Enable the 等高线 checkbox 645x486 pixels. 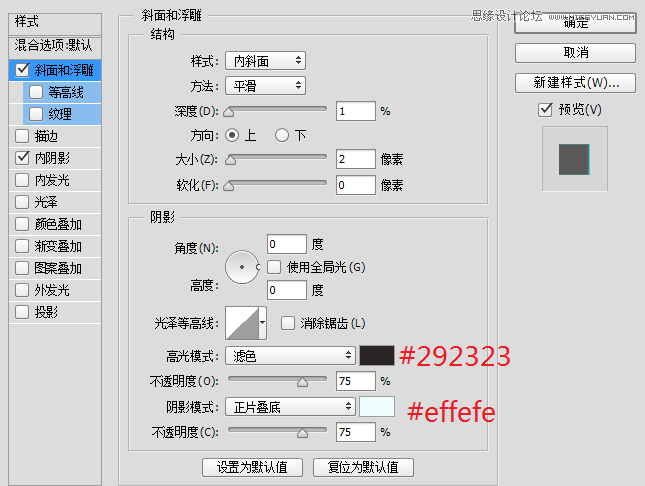click(x=36, y=92)
